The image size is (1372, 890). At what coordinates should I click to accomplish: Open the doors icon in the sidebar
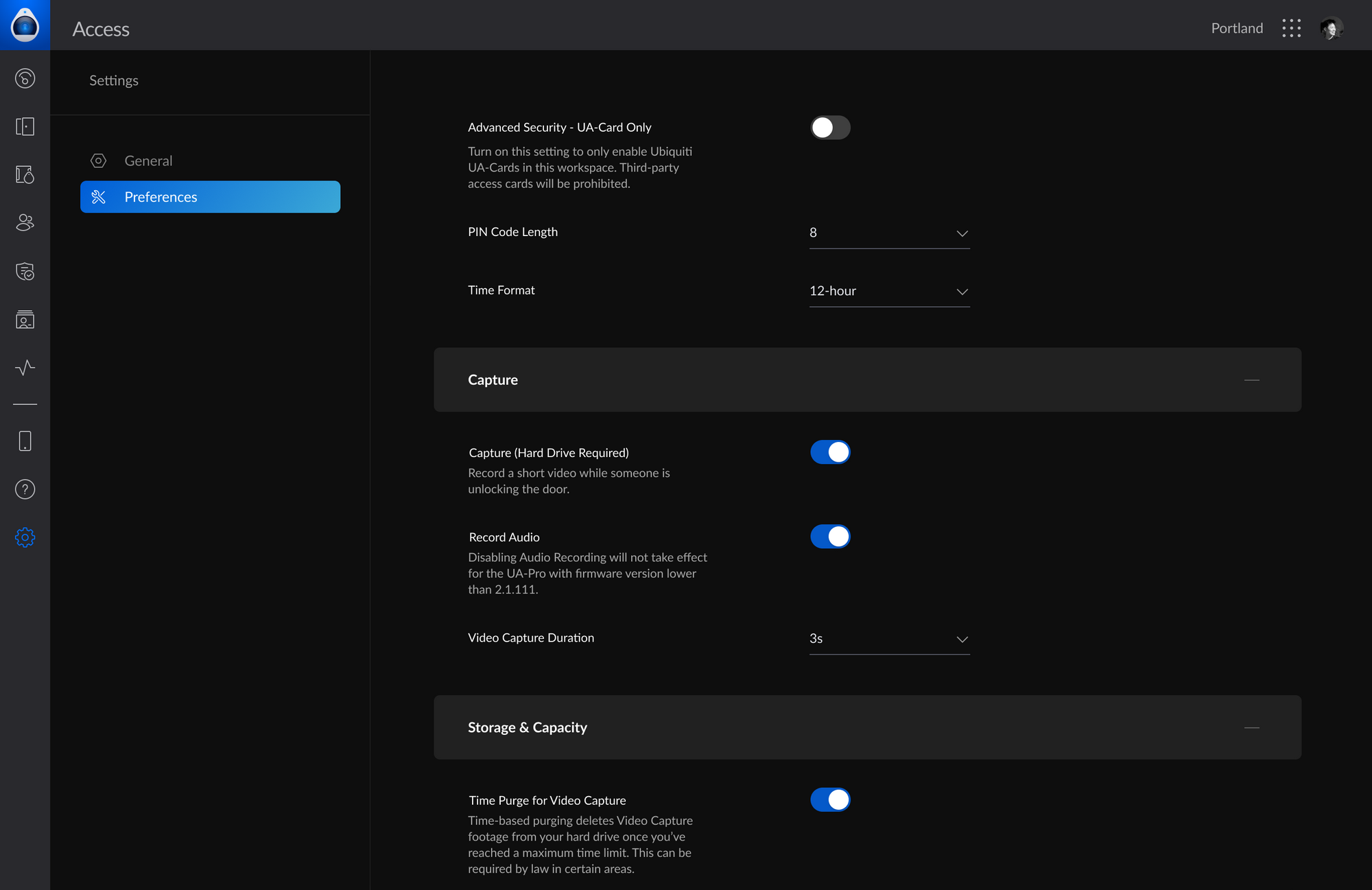tap(25, 126)
